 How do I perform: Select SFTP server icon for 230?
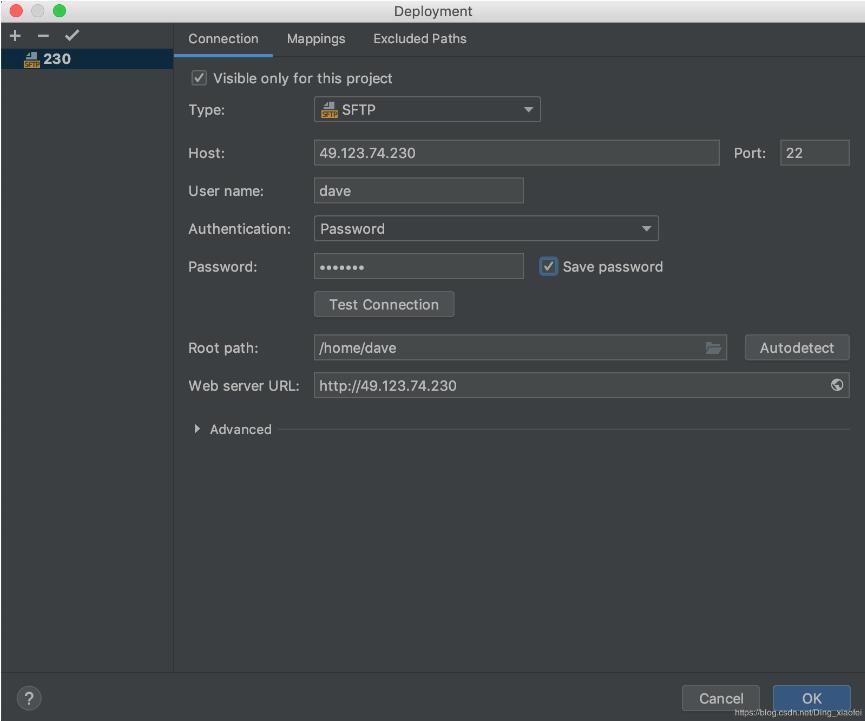point(31,59)
